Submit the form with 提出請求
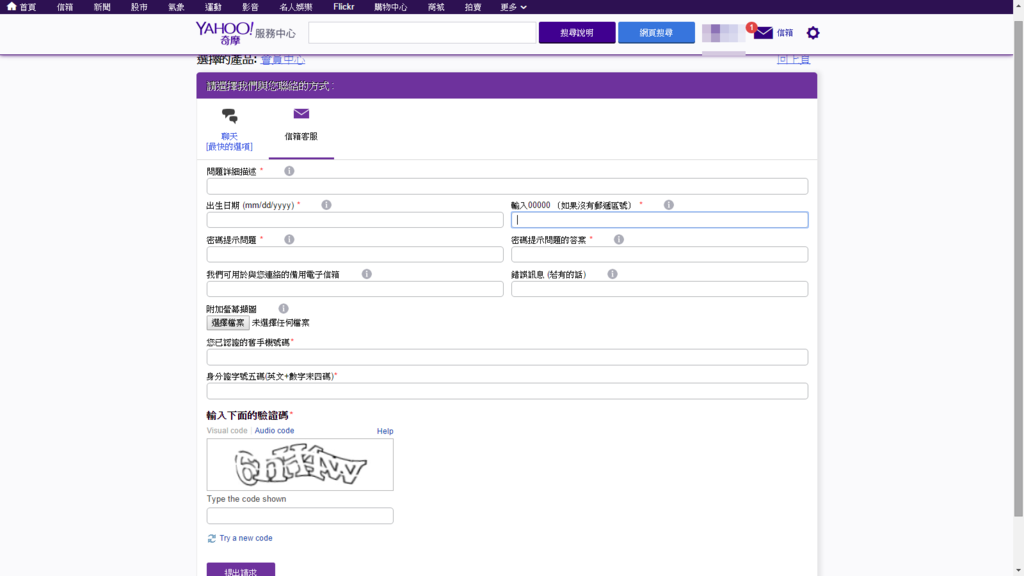1024x576 pixels. pos(240,569)
